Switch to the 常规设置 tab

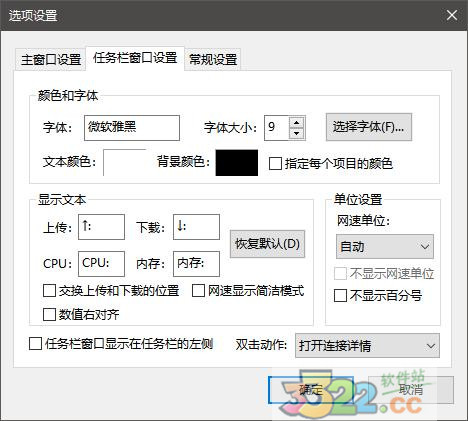point(213,60)
